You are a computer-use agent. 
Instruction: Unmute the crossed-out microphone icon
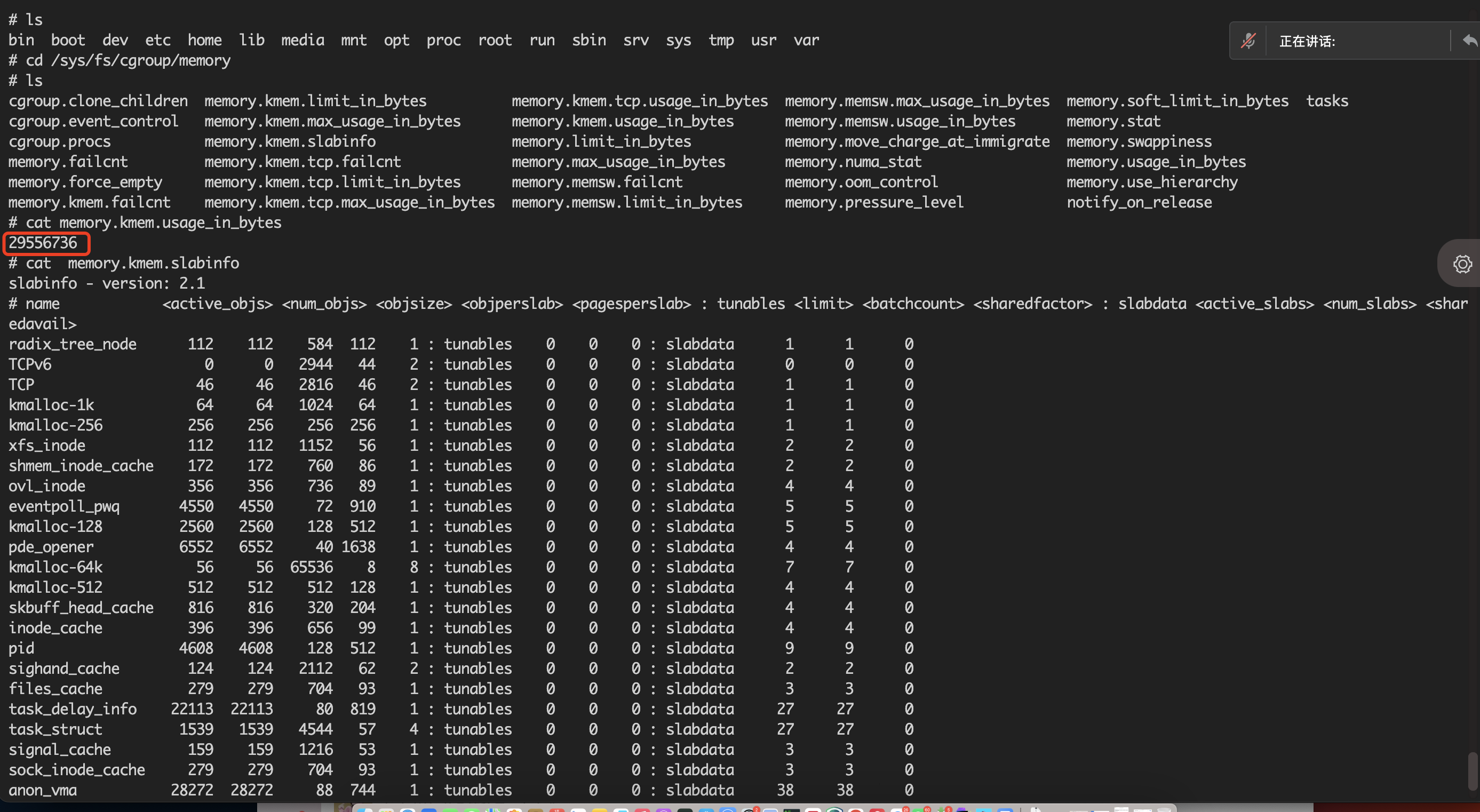[x=1248, y=41]
